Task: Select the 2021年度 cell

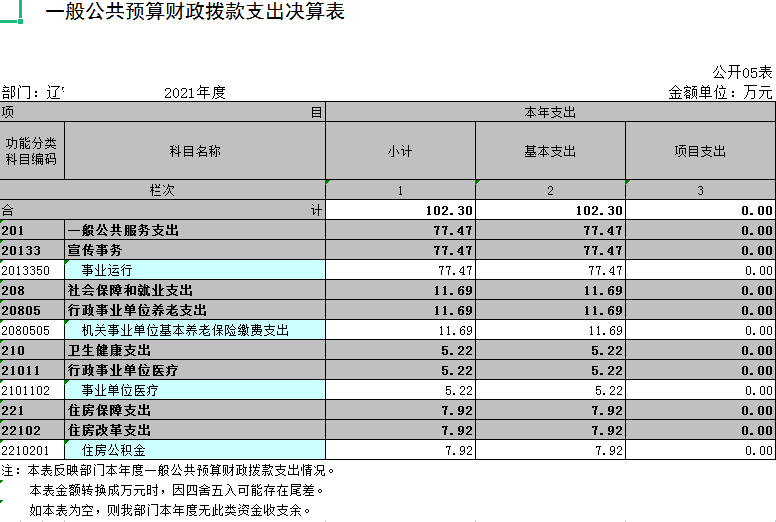Action: (195, 93)
